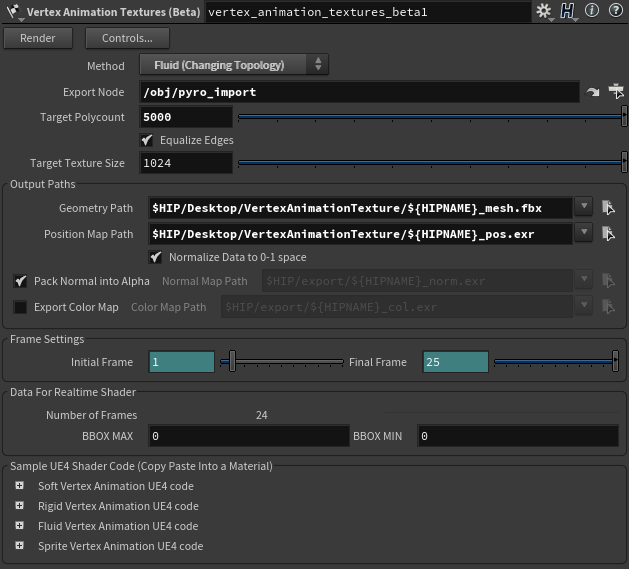Open Geometry Path dropdown arrow
The image size is (629, 569).
click(x=584, y=207)
